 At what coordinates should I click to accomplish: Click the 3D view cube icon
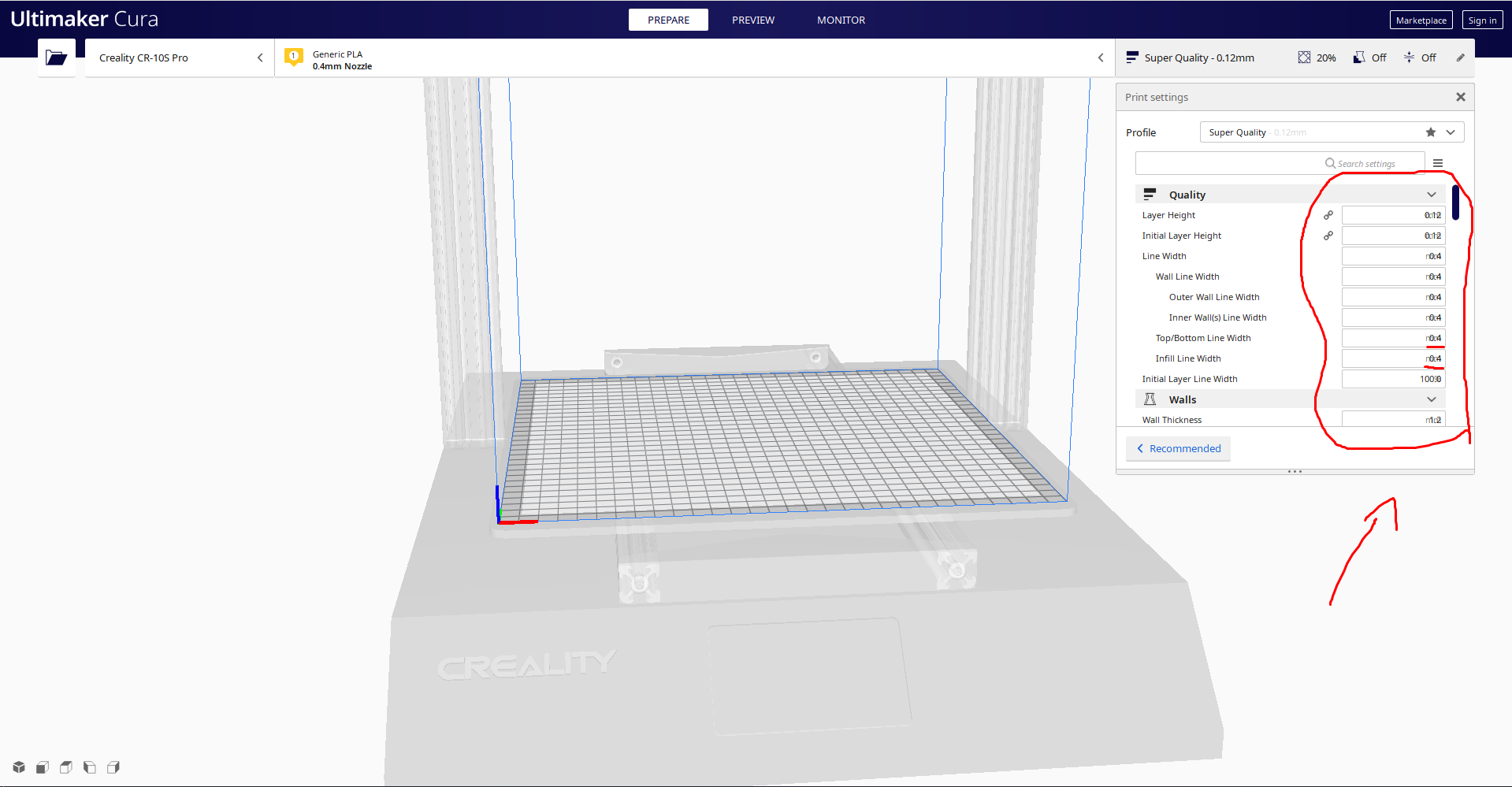pos(19,767)
